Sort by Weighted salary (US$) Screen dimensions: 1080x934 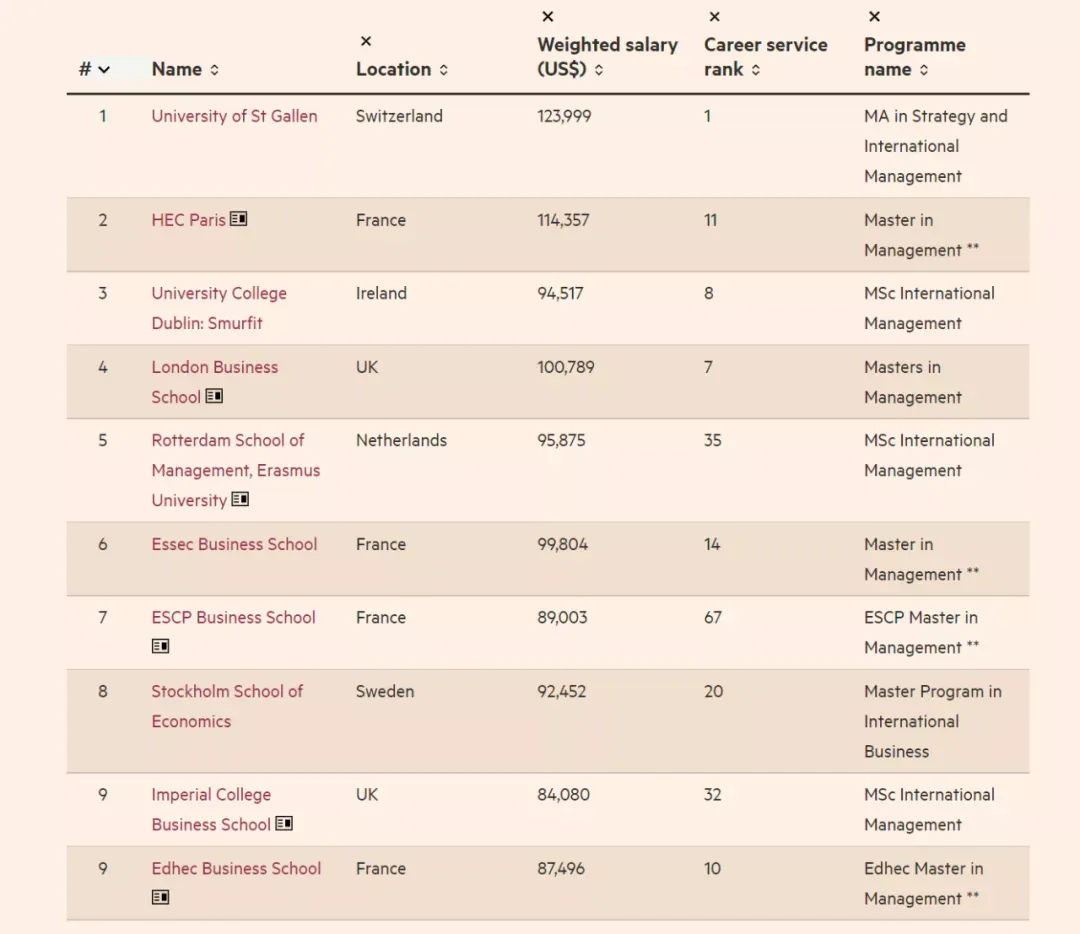click(x=599, y=70)
